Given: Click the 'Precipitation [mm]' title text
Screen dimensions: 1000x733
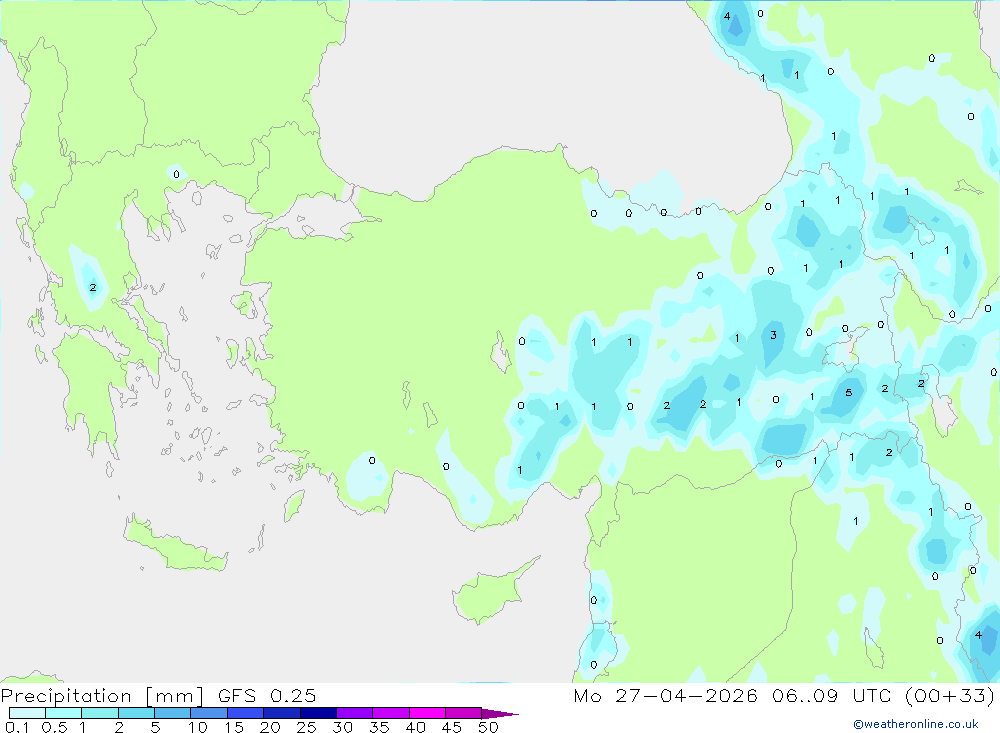Looking at the screenshot, I should coord(102,696).
